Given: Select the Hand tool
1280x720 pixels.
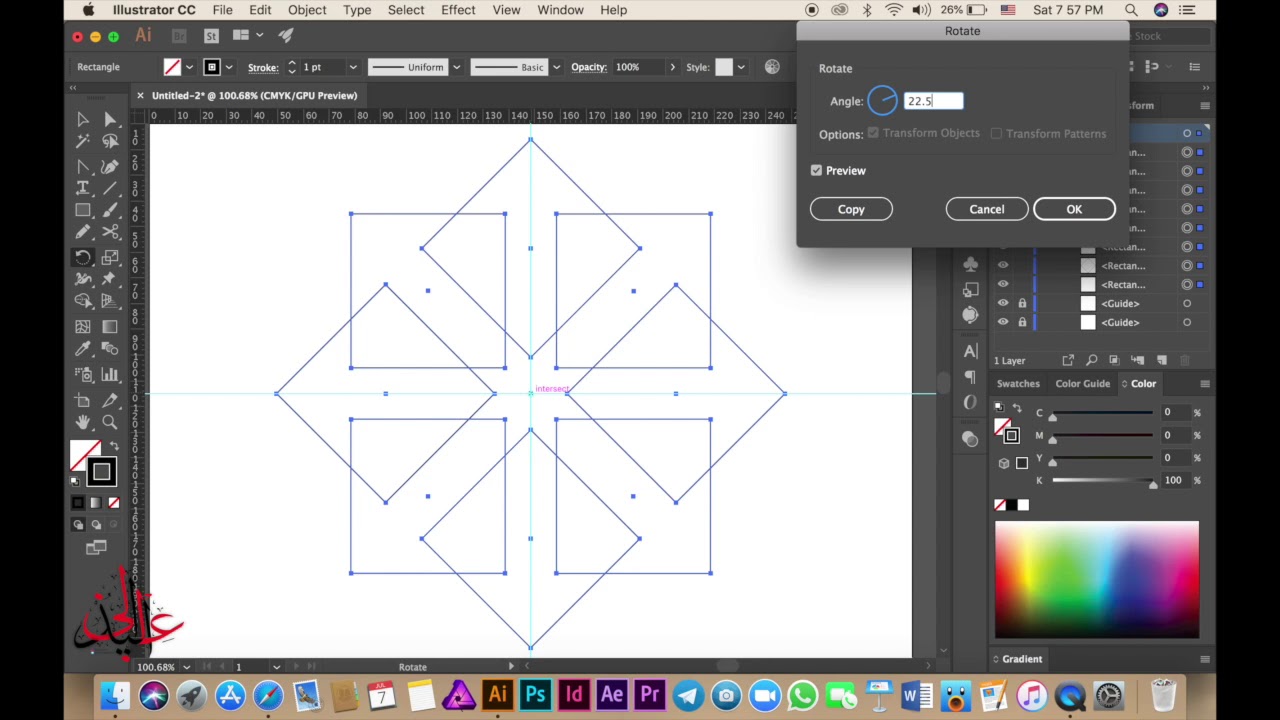Looking at the screenshot, I should 83,423.
